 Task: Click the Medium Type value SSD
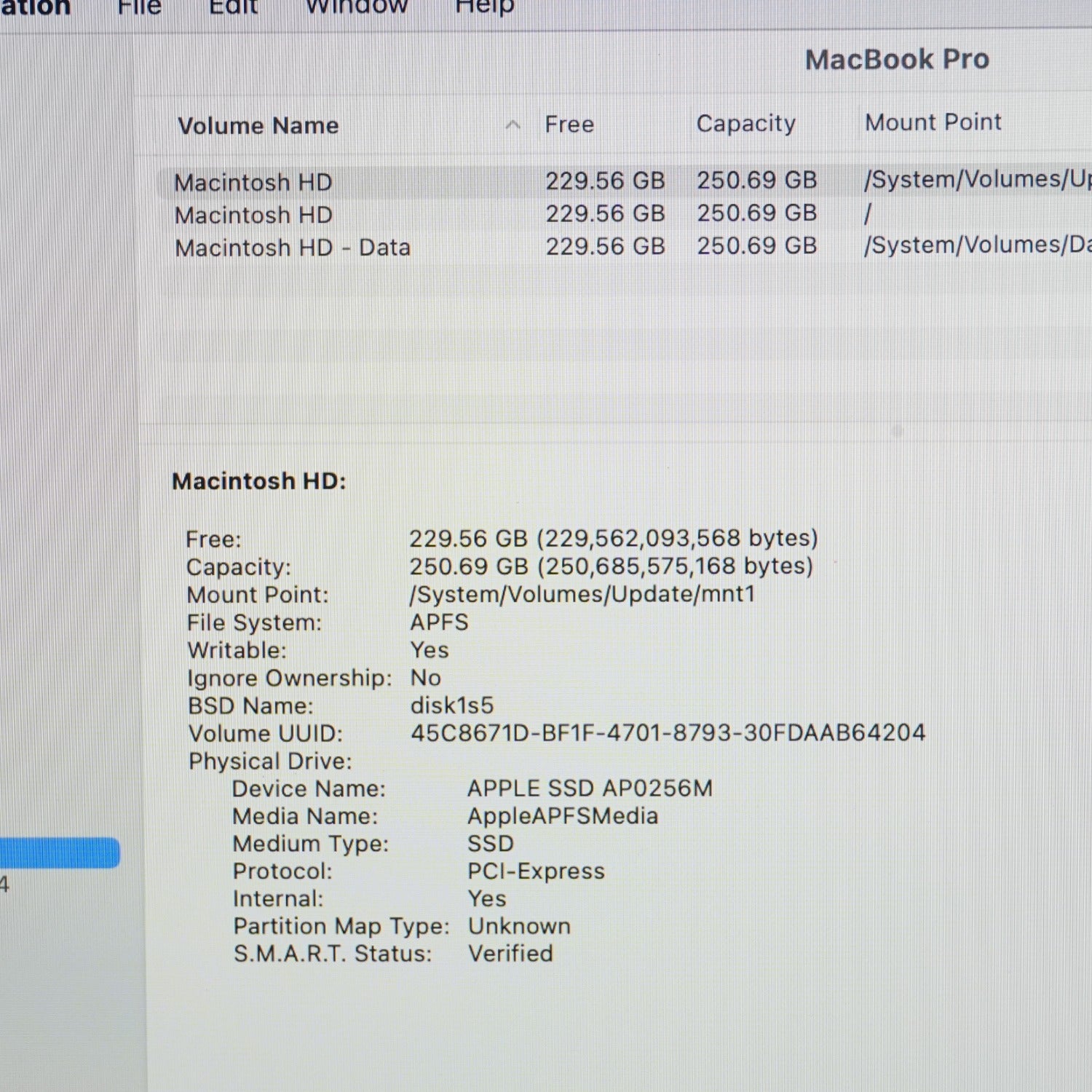coord(491,844)
